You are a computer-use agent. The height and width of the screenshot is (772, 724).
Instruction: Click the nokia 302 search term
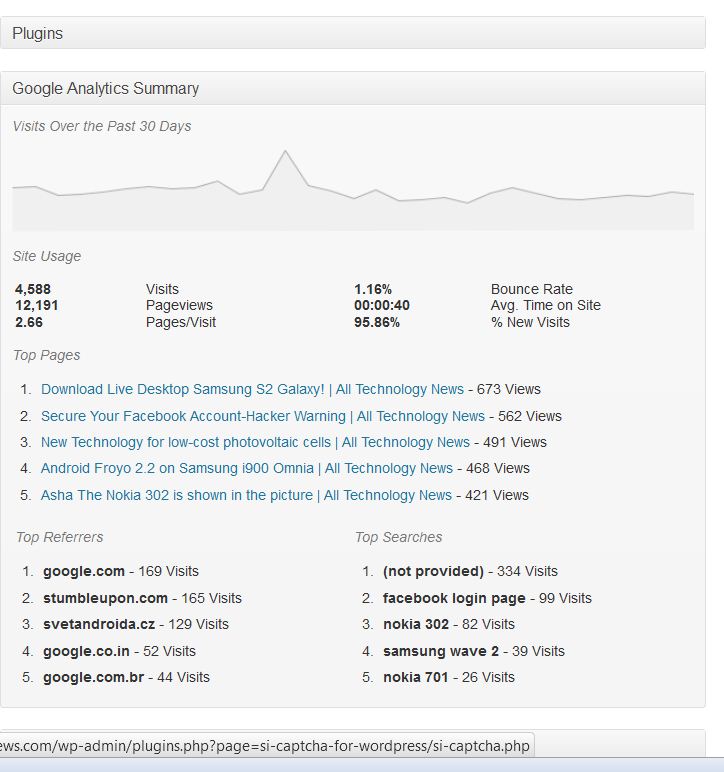click(416, 624)
